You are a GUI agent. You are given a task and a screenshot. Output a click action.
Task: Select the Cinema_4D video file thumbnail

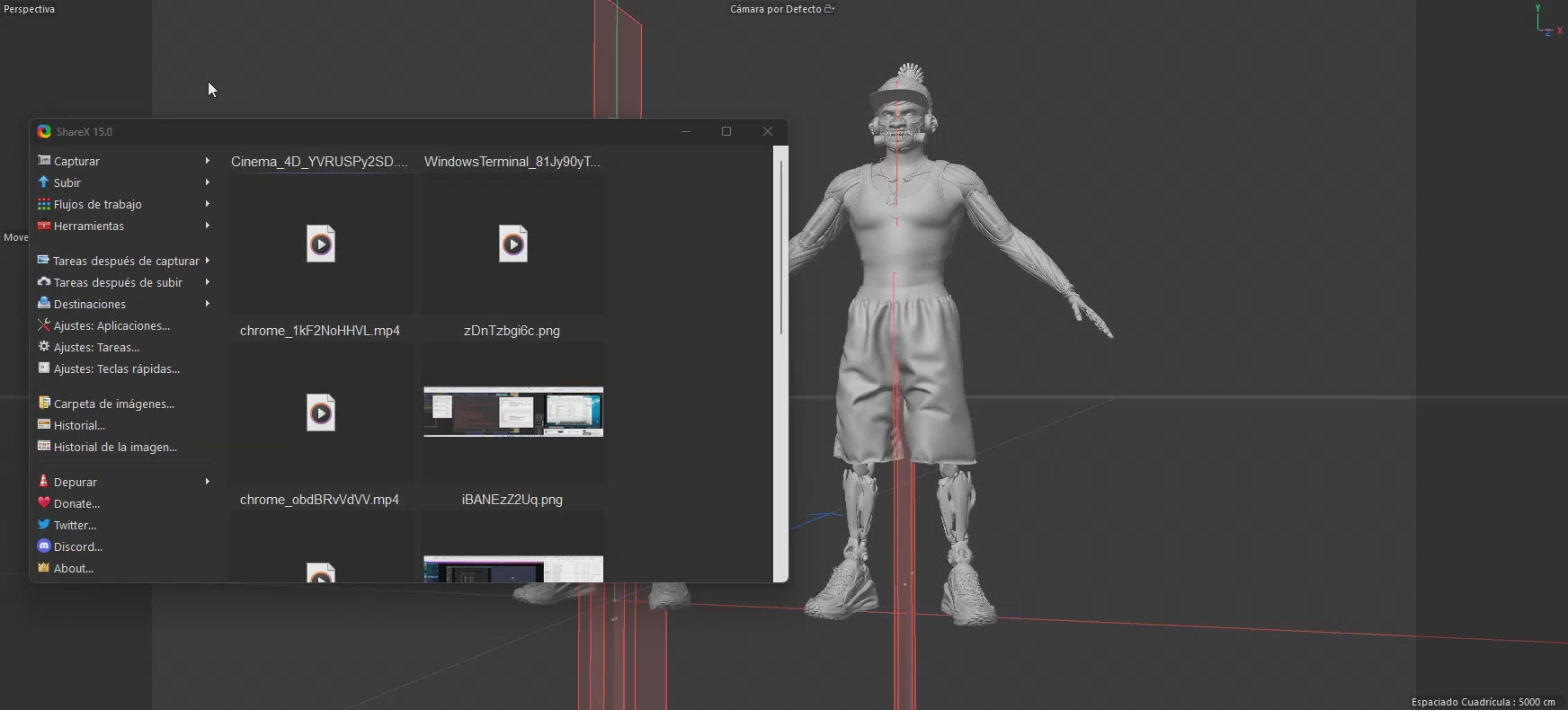coord(320,244)
